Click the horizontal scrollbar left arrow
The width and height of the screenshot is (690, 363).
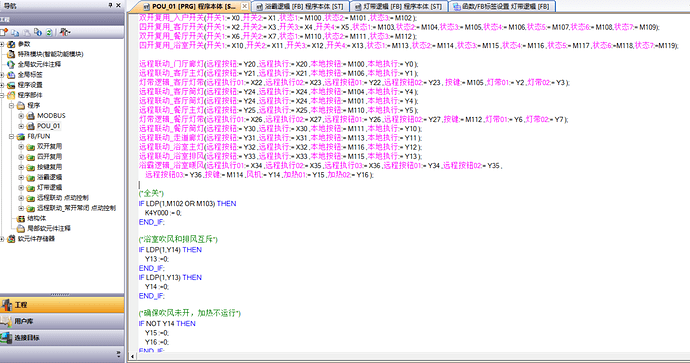[x=132, y=356]
